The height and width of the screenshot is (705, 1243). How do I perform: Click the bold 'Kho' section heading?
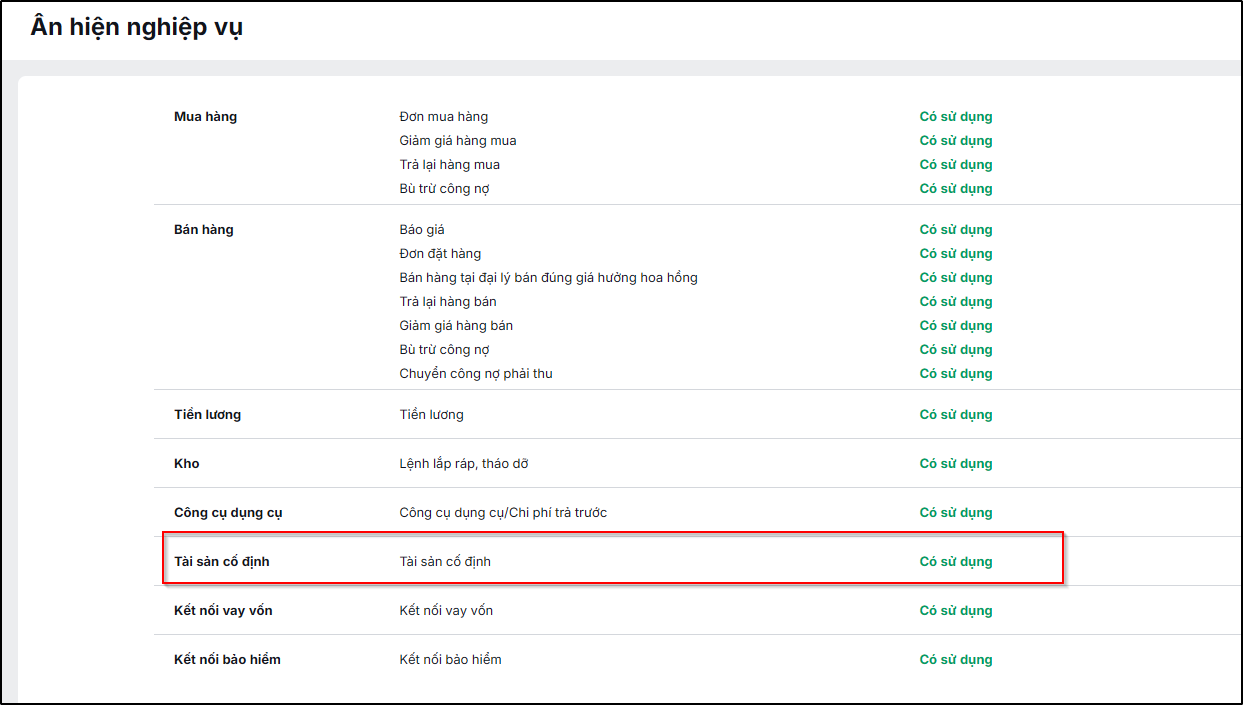point(187,464)
